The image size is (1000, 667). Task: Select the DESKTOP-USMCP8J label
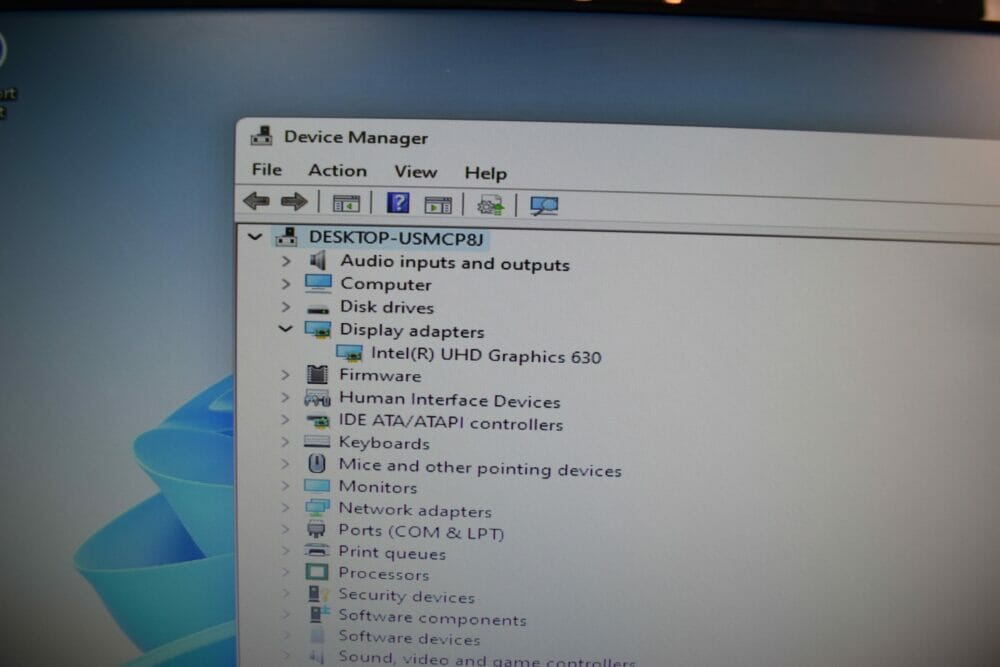click(x=396, y=238)
